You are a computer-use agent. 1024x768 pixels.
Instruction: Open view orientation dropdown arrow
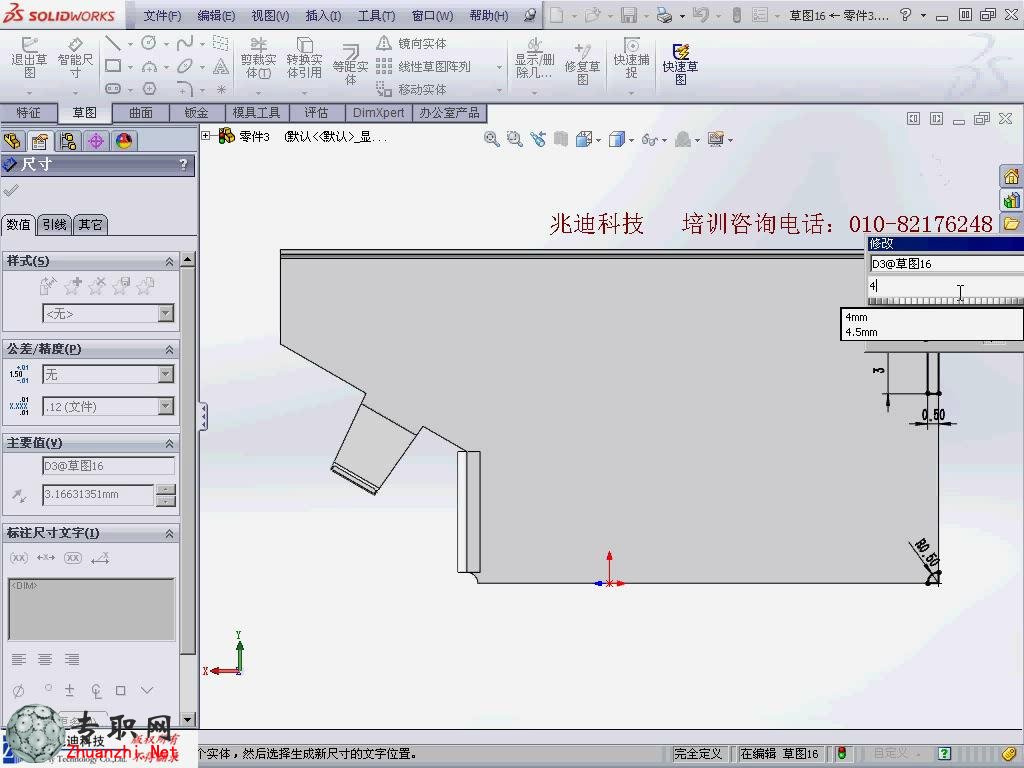598,140
